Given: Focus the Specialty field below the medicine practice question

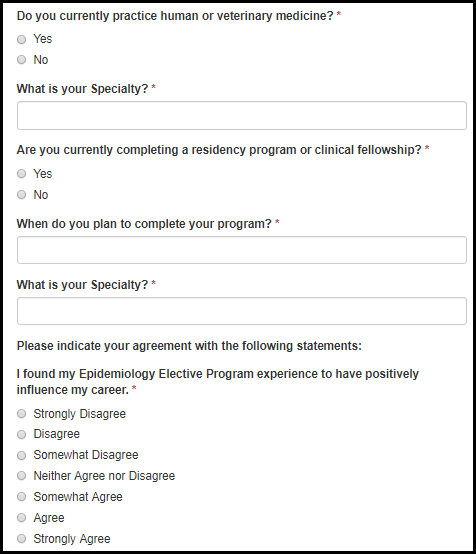Looking at the screenshot, I should pos(242,116).
